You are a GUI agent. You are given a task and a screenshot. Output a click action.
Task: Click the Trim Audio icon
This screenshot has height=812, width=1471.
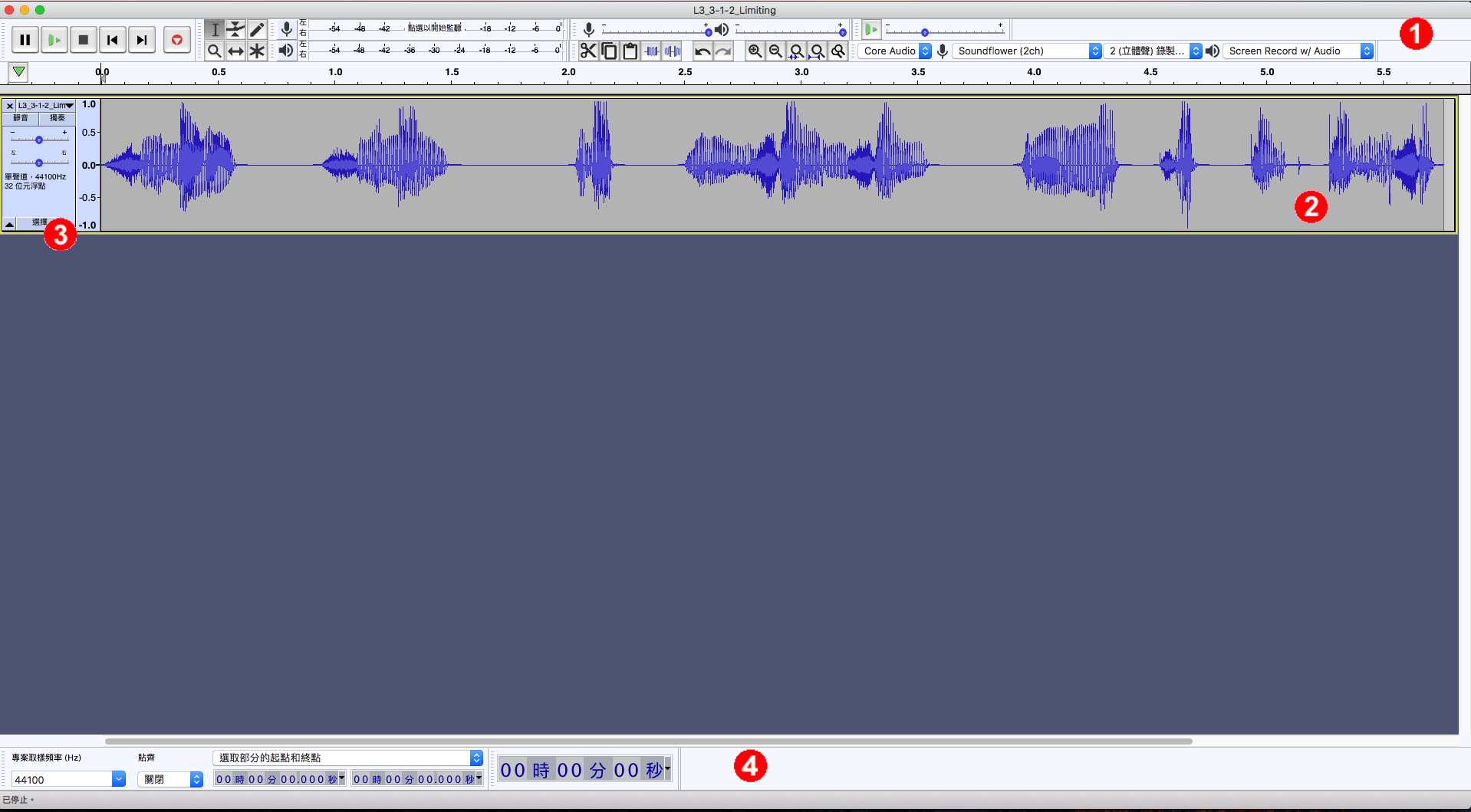653,51
